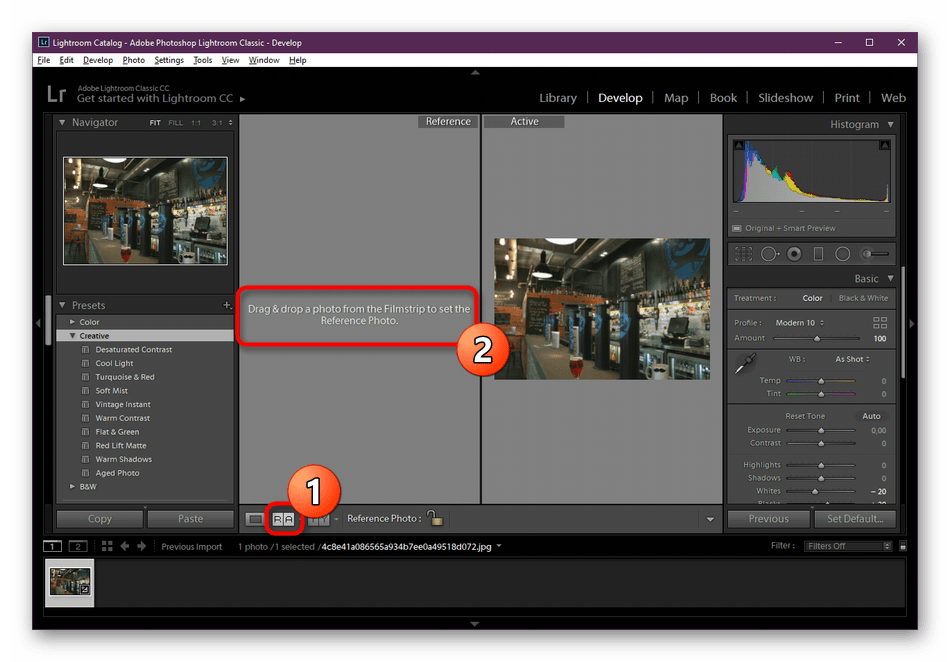Screen dimensions: 950x662
Task: Select the photo thumbnail in Filmstrip
Action: (70, 581)
